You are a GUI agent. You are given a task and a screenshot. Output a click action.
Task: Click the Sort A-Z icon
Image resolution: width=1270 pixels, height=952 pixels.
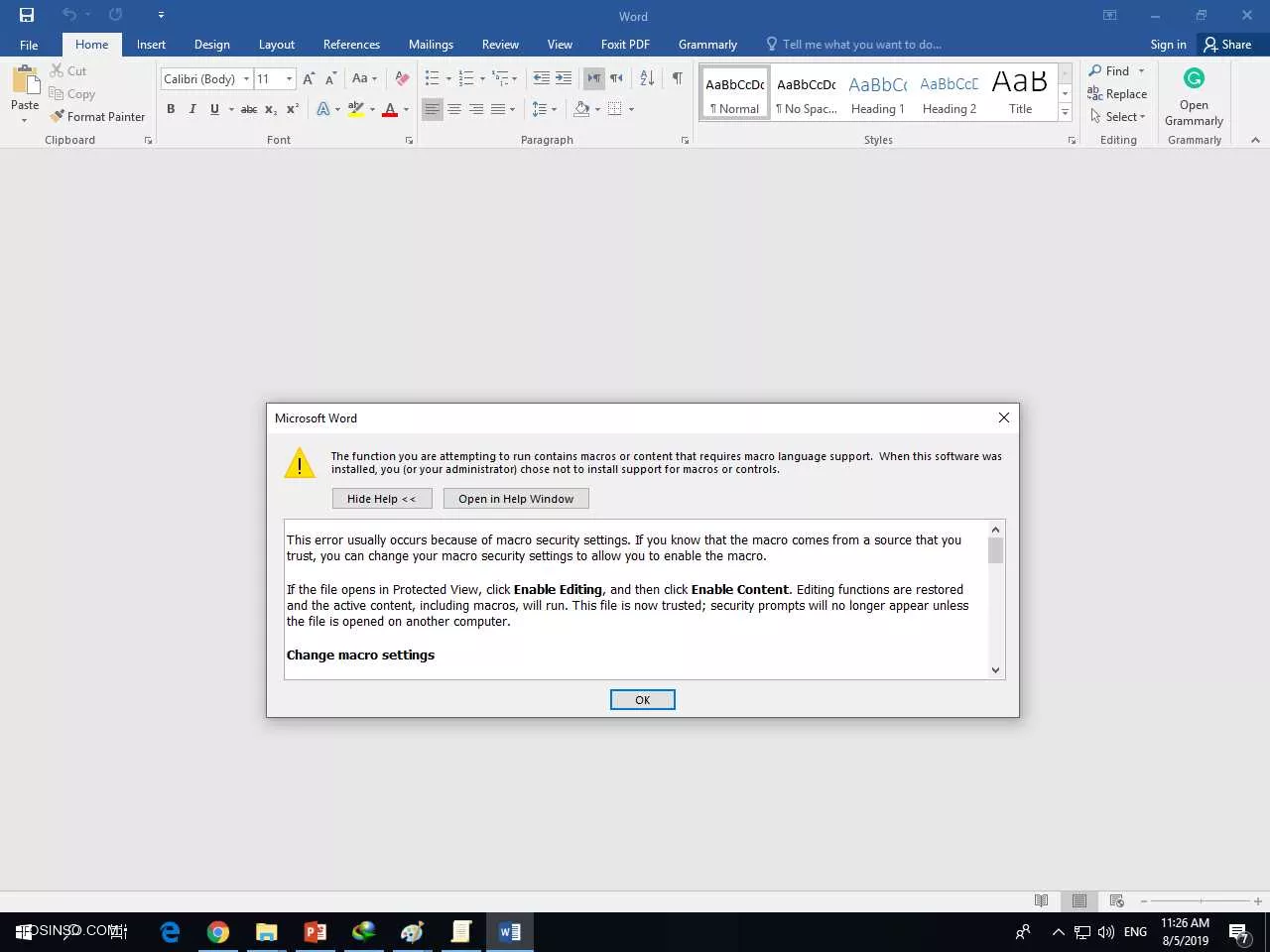pyautogui.click(x=647, y=78)
